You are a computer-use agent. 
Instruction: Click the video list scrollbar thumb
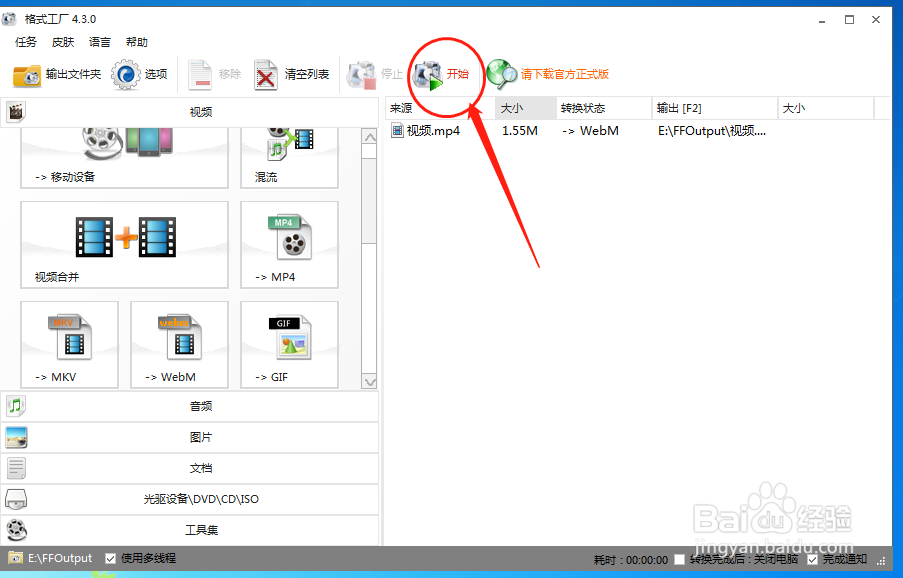369,201
